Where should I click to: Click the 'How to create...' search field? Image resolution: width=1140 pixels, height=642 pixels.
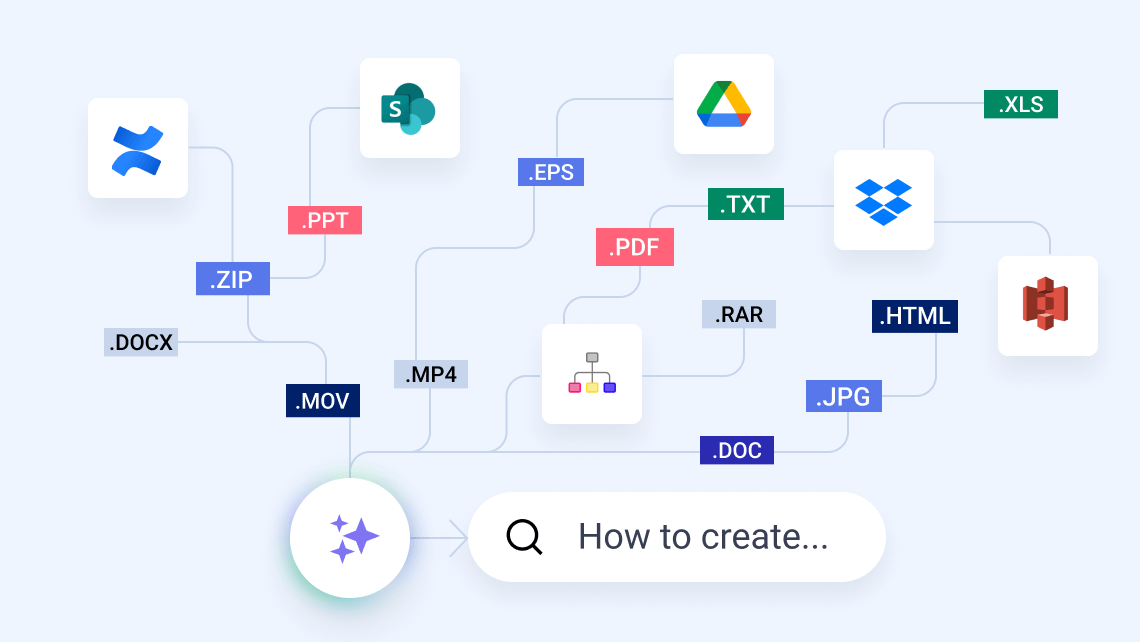700,537
